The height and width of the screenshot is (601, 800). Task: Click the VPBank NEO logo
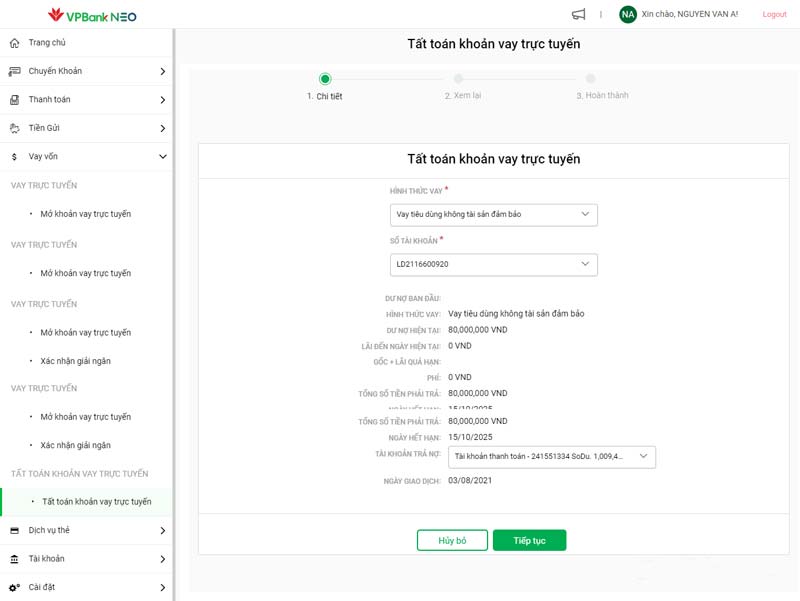pos(92,15)
